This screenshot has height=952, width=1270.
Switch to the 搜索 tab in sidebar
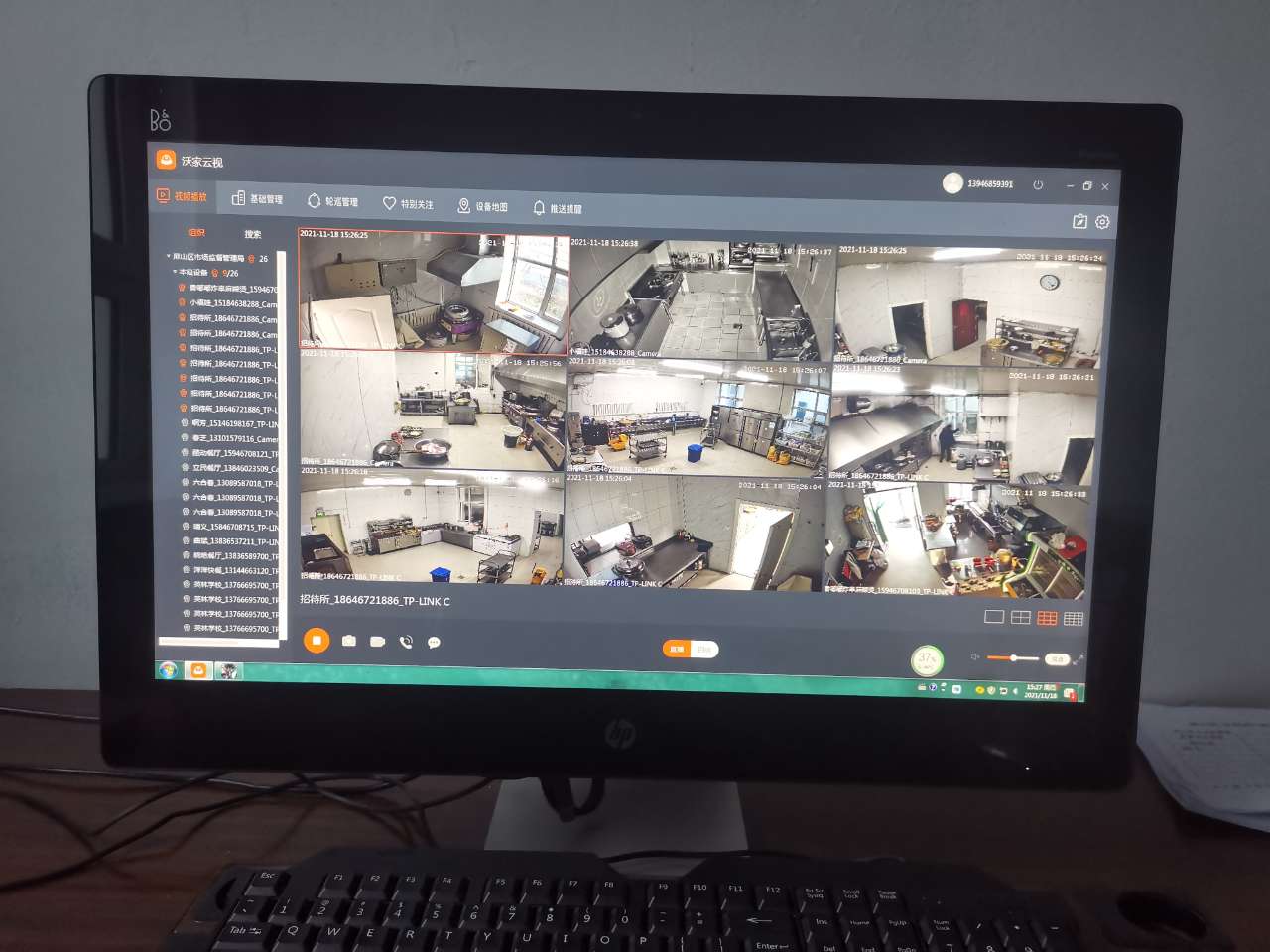253,235
